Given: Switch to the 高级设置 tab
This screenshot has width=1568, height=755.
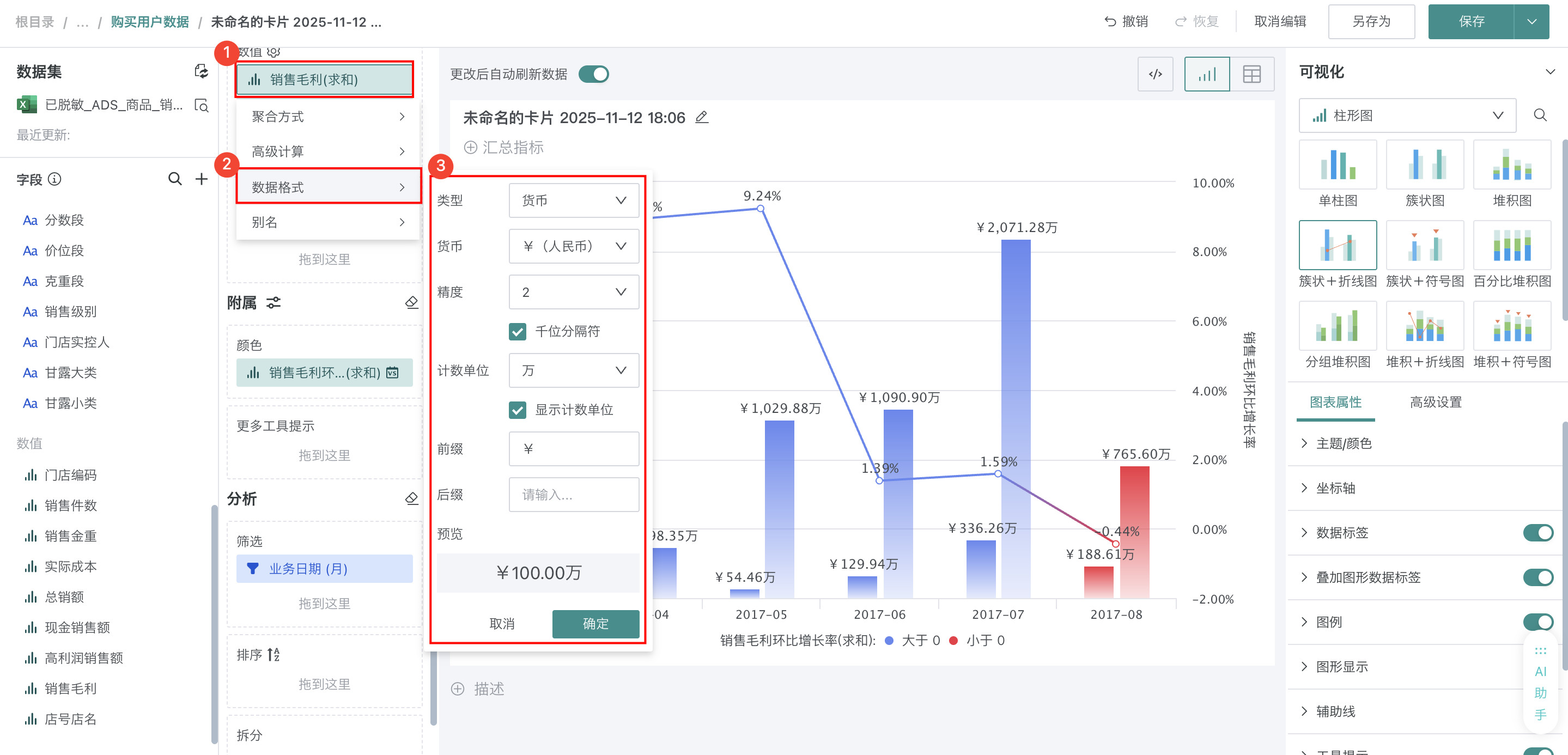Looking at the screenshot, I should 1435,402.
